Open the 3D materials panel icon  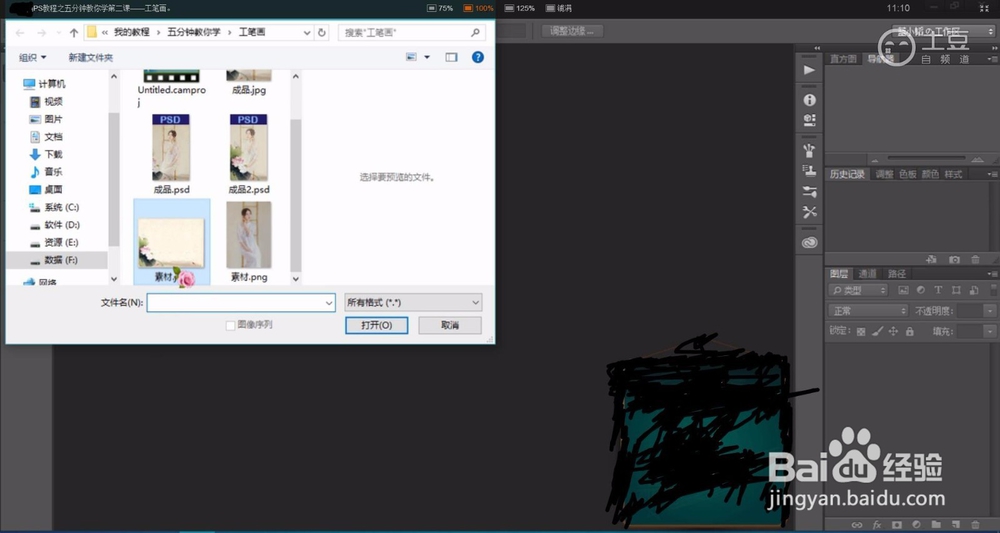click(809, 119)
